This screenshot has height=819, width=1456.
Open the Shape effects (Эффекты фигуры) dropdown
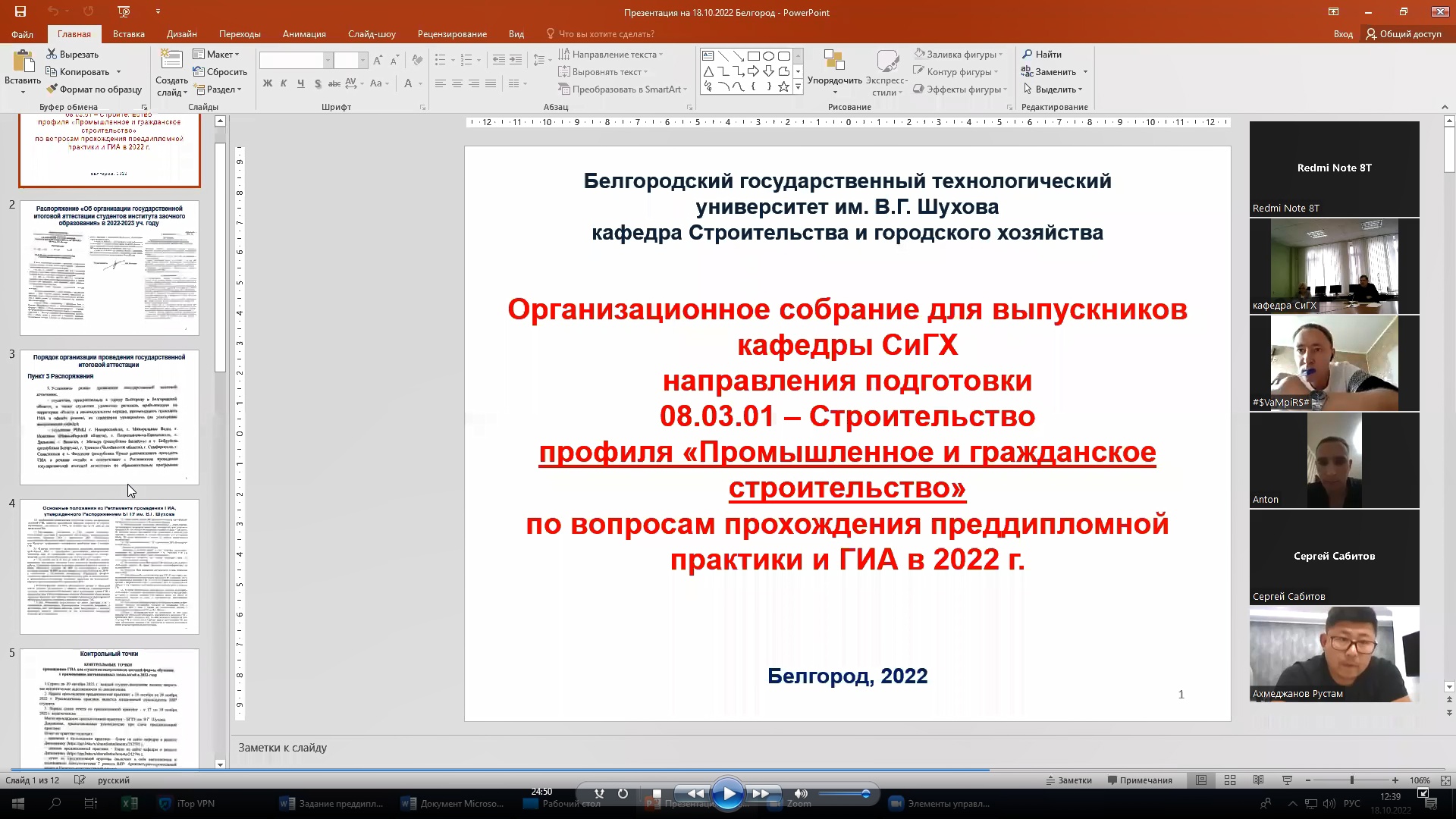[x=960, y=89]
